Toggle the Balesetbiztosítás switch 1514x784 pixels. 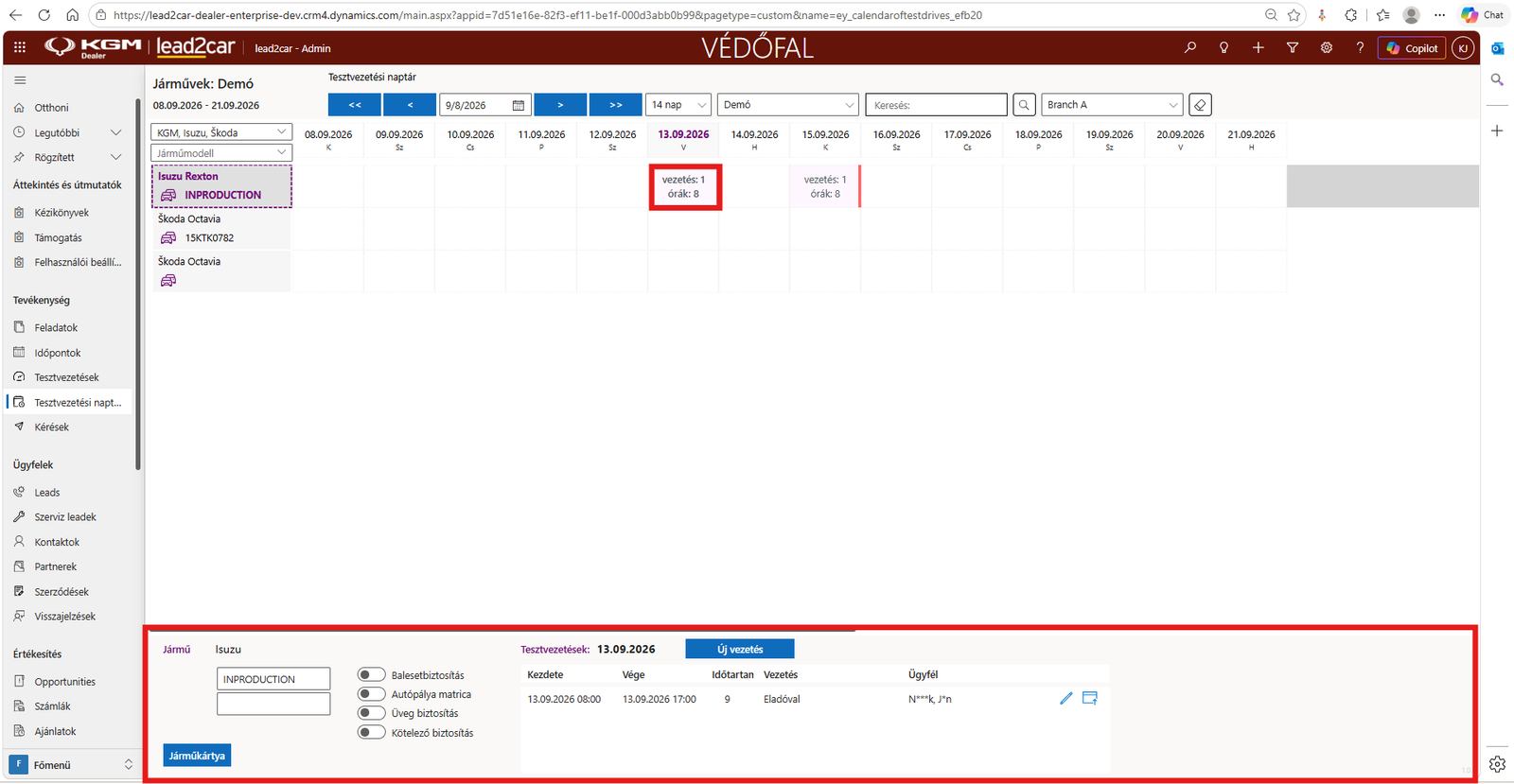372,675
